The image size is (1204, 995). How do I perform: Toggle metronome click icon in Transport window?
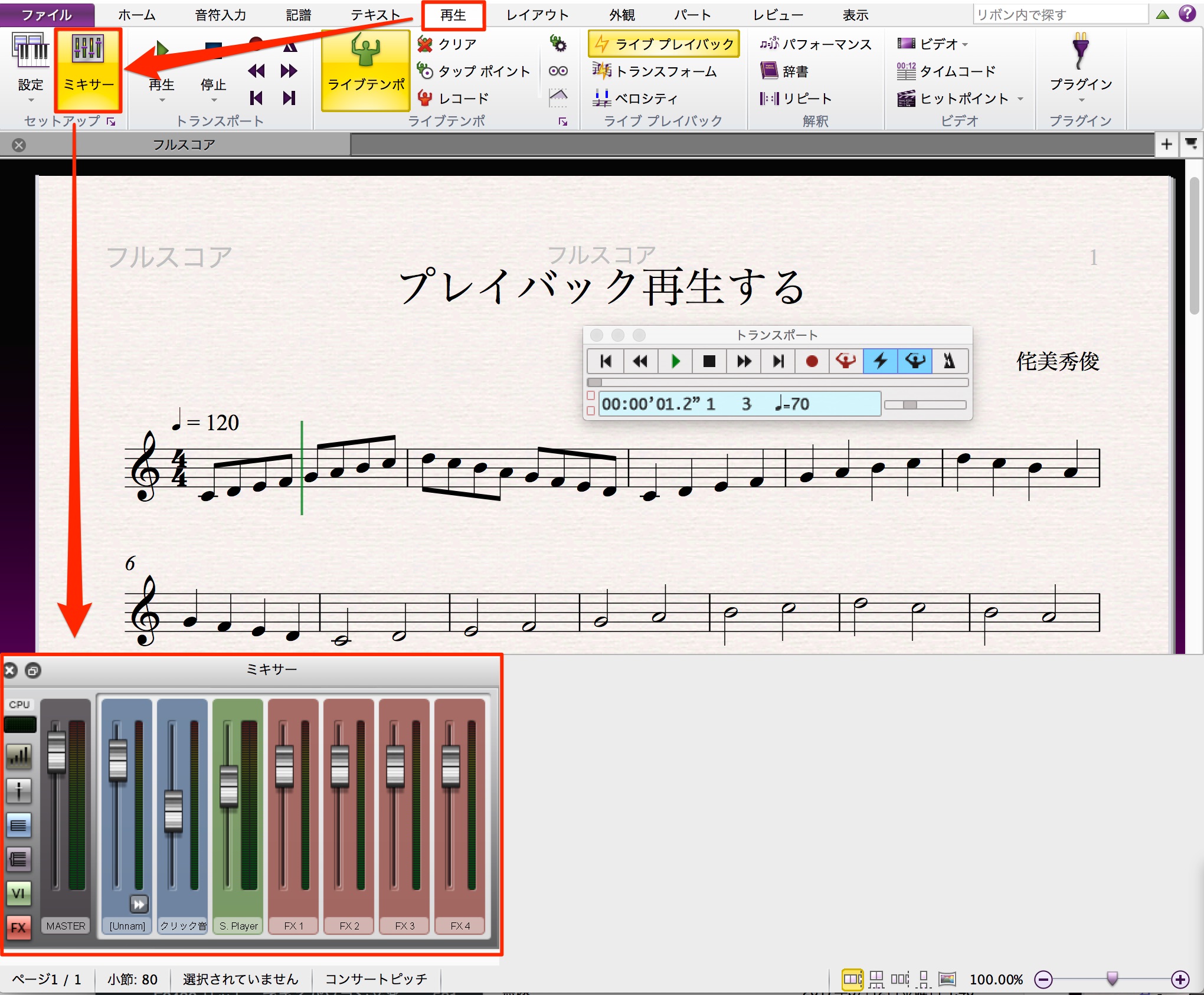point(950,361)
